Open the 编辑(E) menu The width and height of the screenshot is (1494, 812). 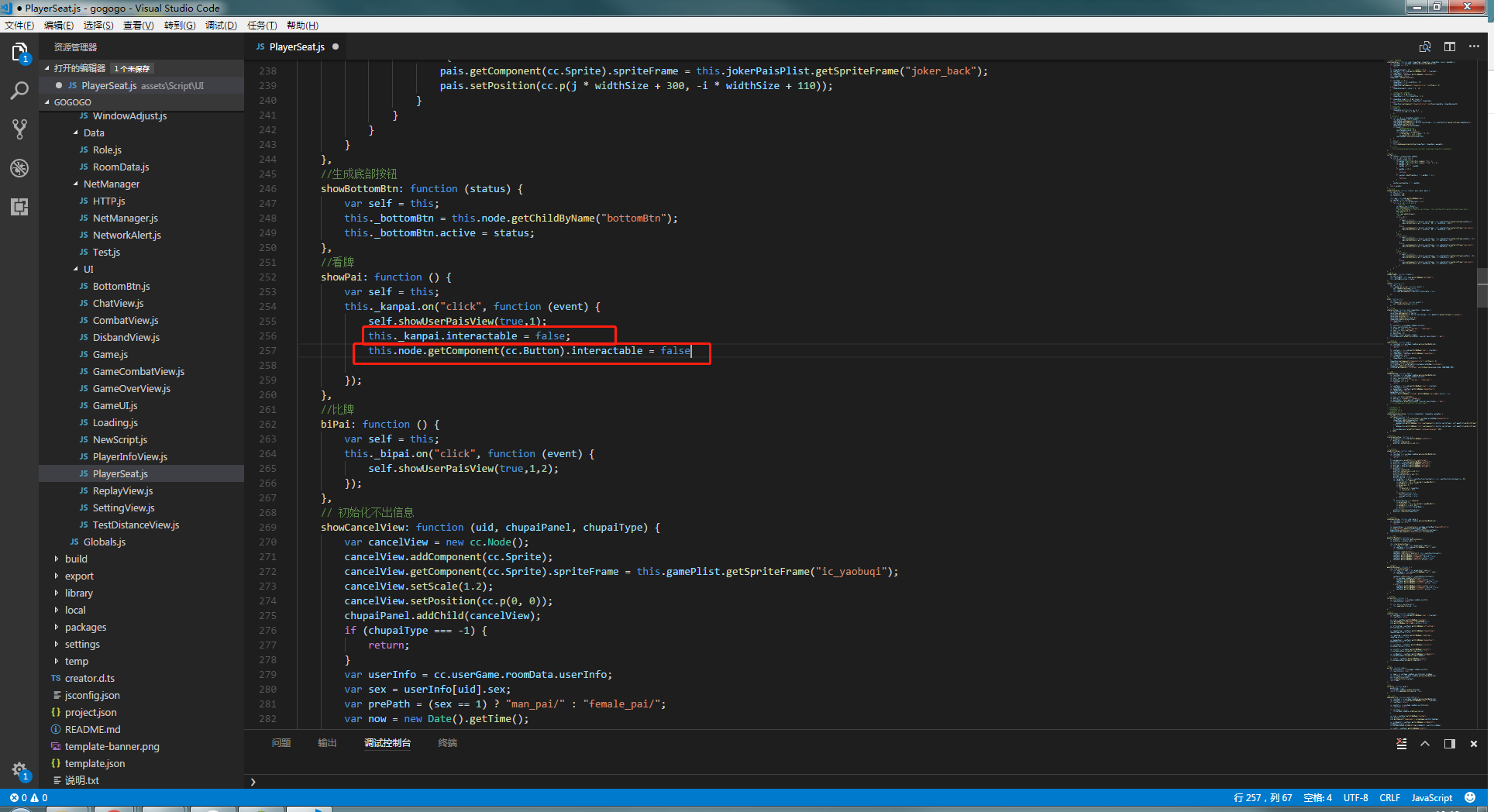(x=59, y=25)
